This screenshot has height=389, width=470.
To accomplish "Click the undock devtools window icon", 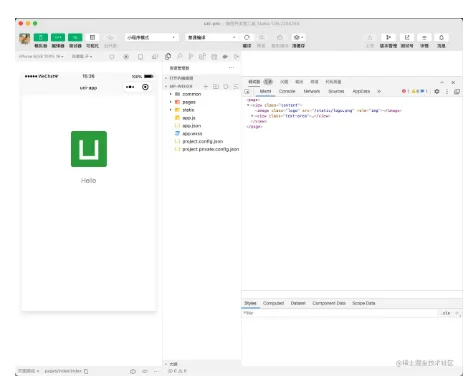I will tap(457, 91).
